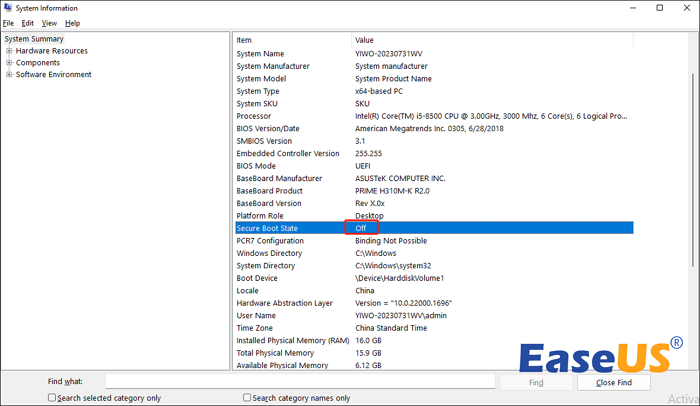Expand the Software Environment node
Screen dimensions: 700x406
pyautogui.click(x=9, y=75)
